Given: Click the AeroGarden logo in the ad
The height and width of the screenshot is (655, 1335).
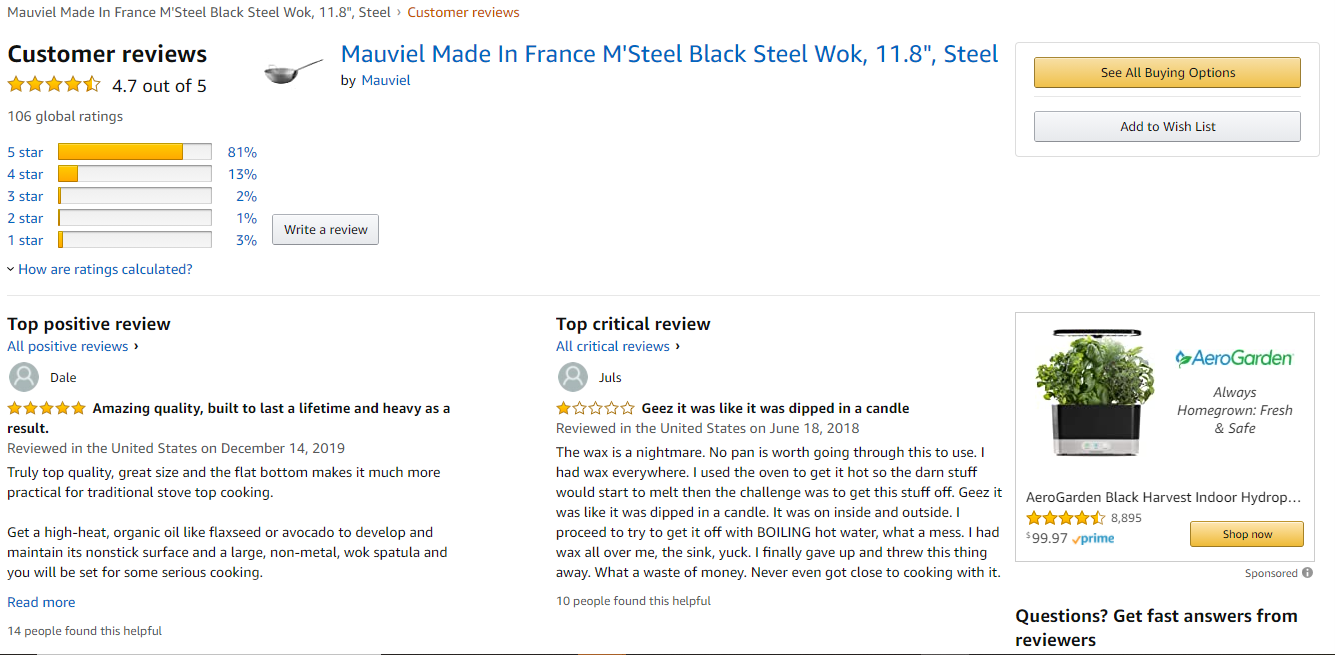Looking at the screenshot, I should (x=1234, y=358).
